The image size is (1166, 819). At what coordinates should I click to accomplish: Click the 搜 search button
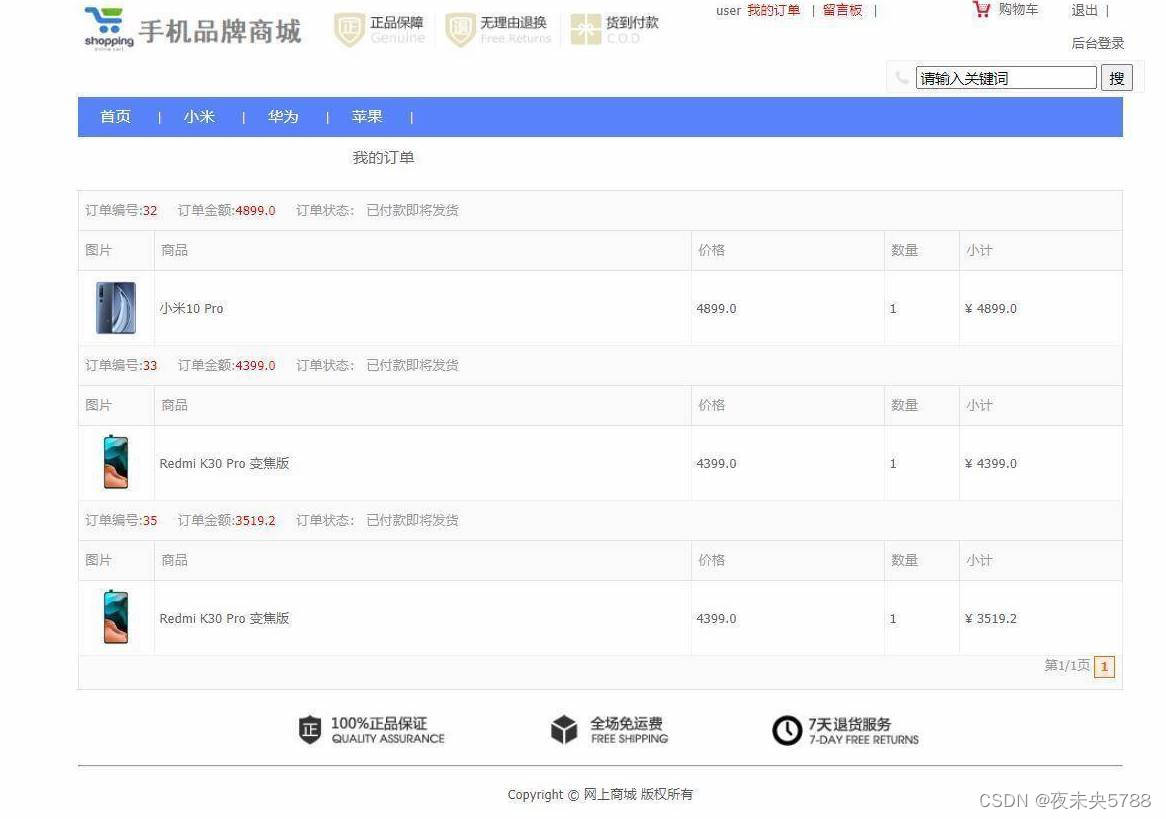pyautogui.click(x=1116, y=78)
